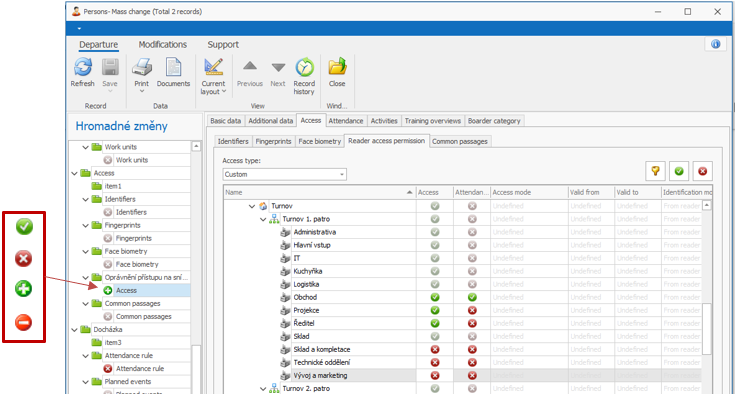Viewport: 737px width, 397px height.
Task: Open the Boarder category tab
Action: pyautogui.click(x=494, y=121)
